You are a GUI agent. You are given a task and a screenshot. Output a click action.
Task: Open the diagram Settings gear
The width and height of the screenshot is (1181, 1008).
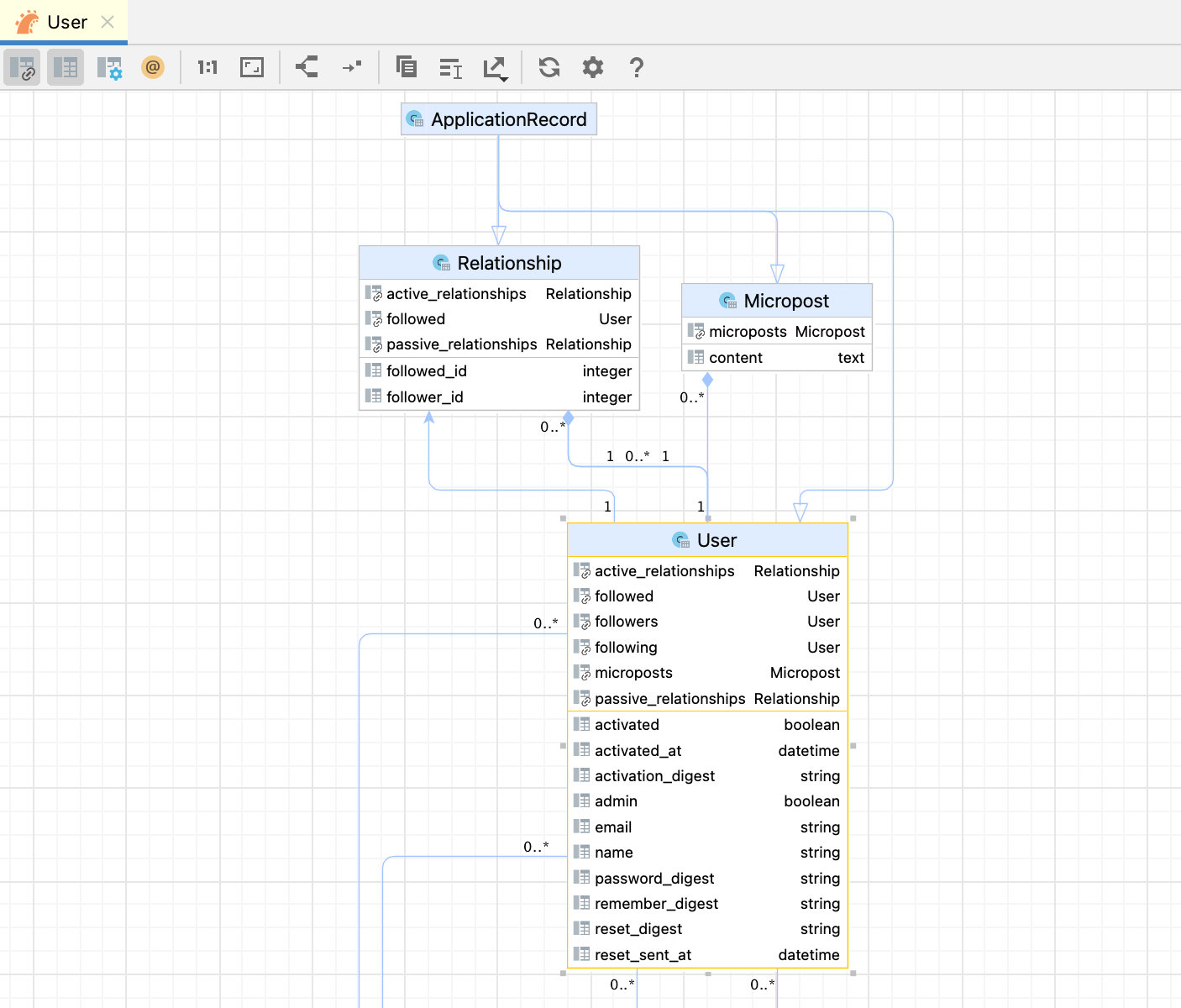coord(592,67)
